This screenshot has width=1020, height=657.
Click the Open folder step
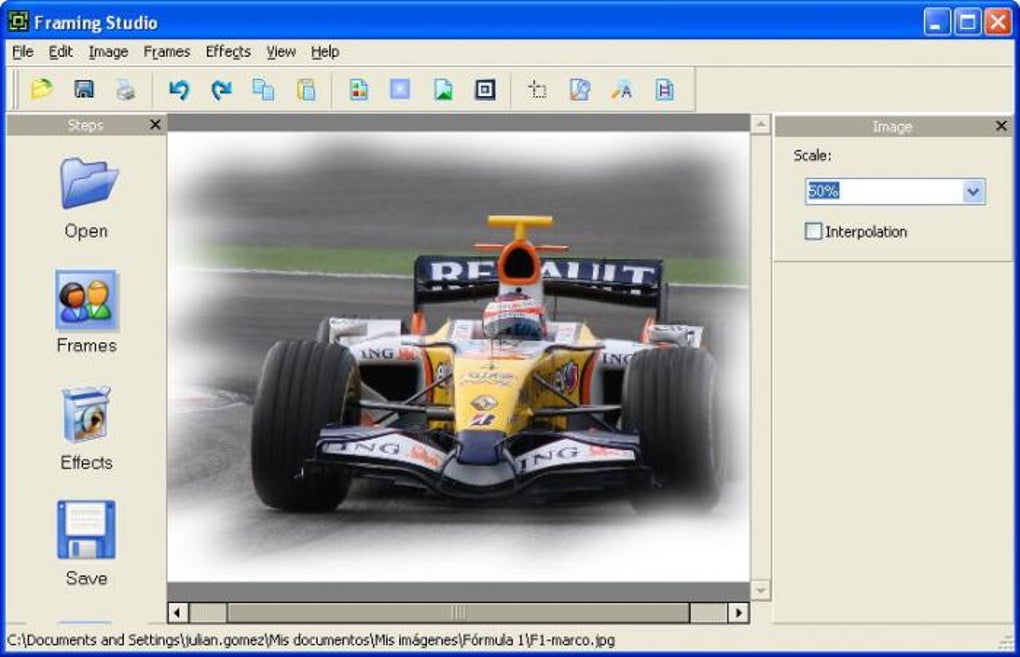(x=87, y=198)
